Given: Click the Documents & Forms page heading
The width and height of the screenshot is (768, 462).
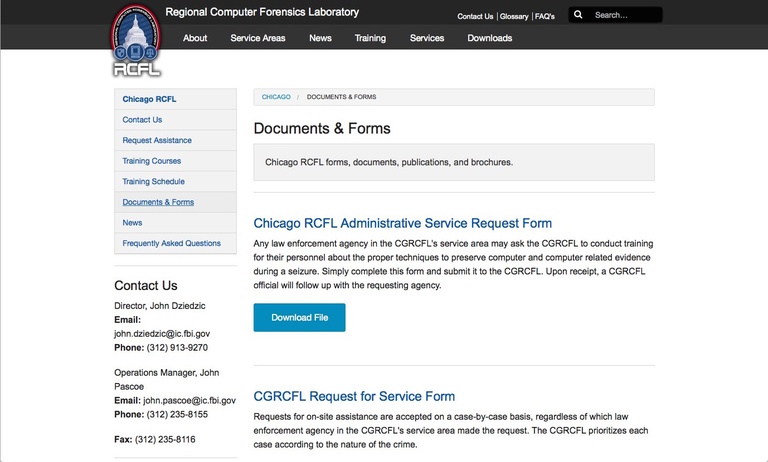Looking at the screenshot, I should tap(322, 128).
